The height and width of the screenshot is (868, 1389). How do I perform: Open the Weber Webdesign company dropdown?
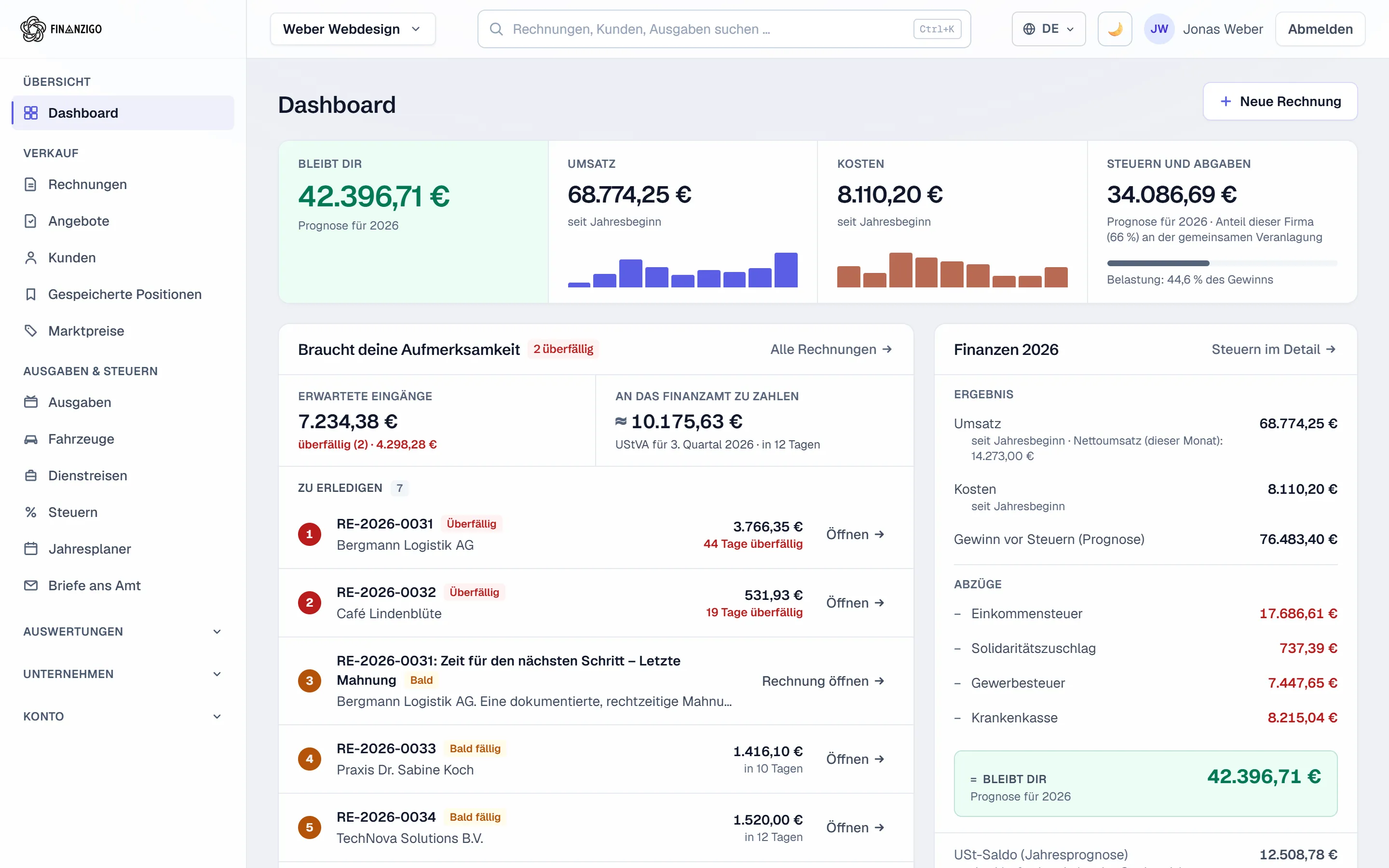pos(353,29)
